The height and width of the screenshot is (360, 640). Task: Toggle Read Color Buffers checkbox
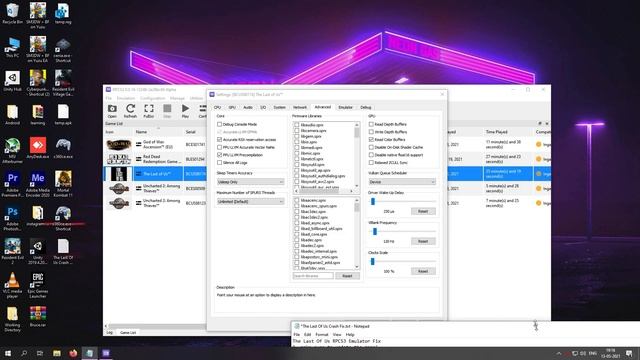(371, 140)
